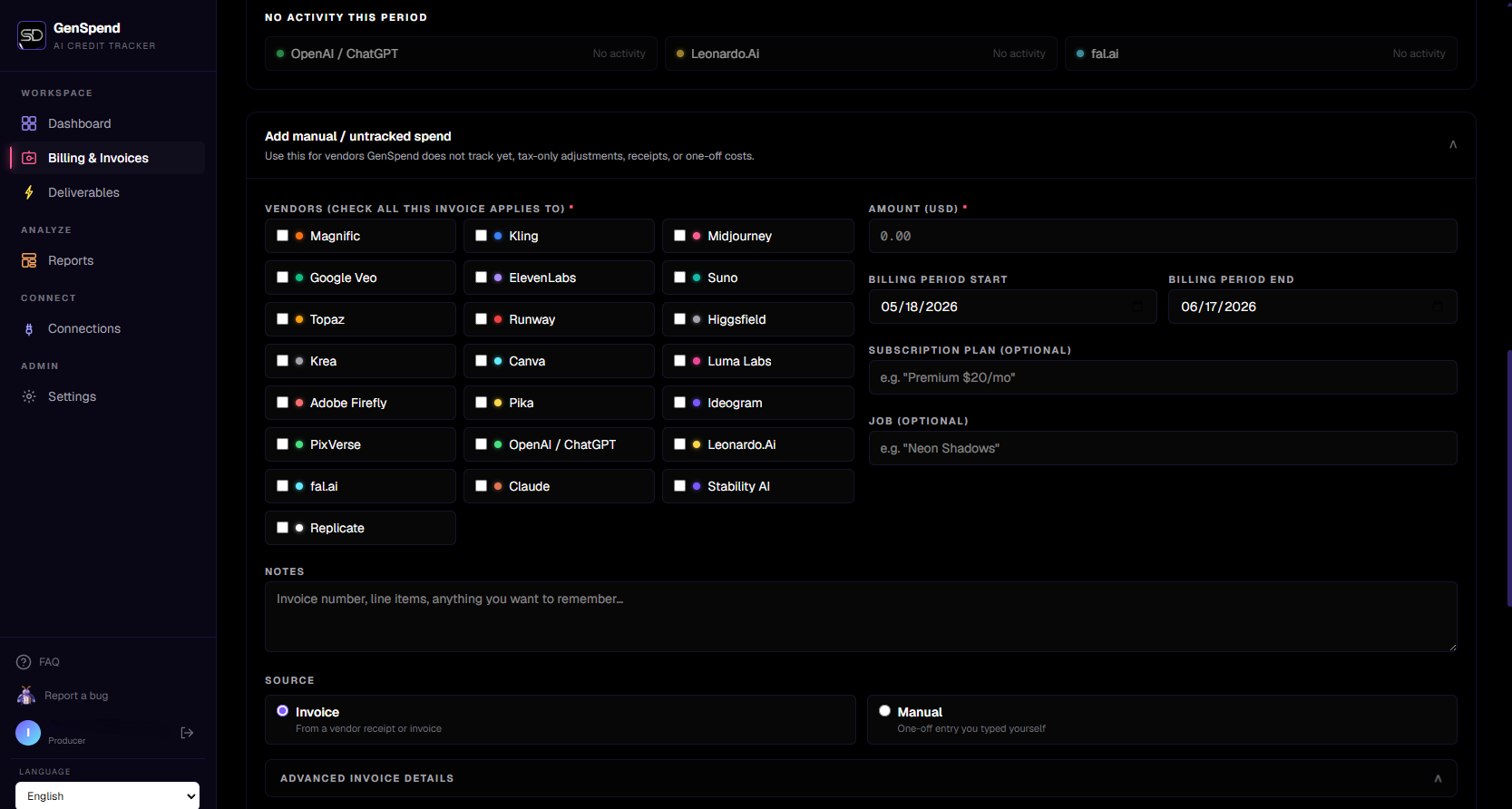This screenshot has width=1512, height=809.
Task: Enable the Suno vendor checkbox
Action: (679, 278)
